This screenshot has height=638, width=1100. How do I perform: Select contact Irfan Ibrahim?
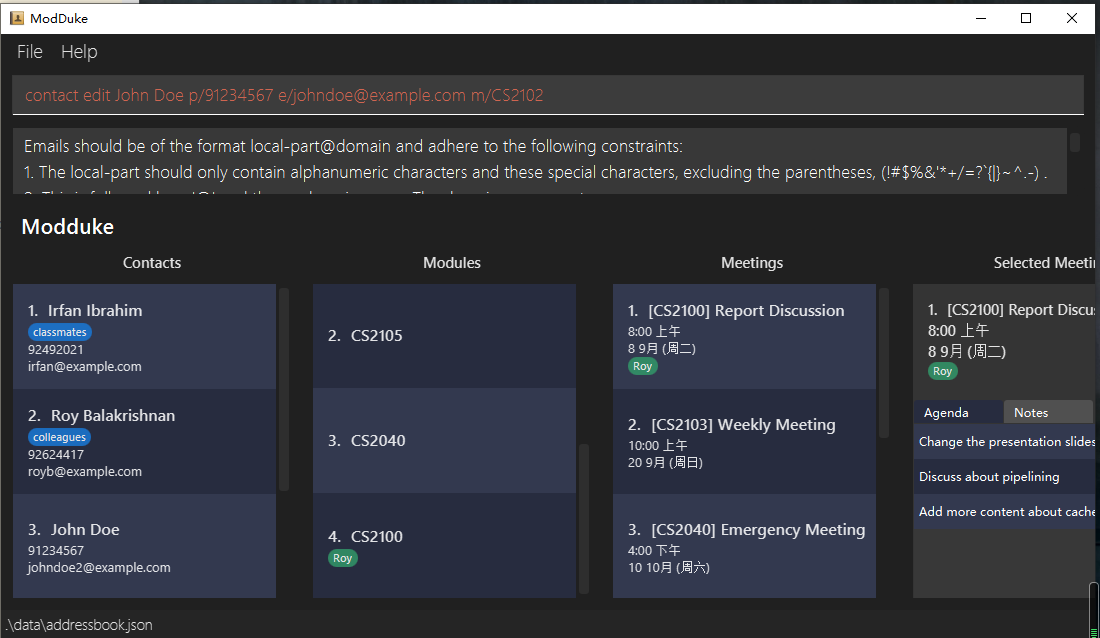(145, 336)
